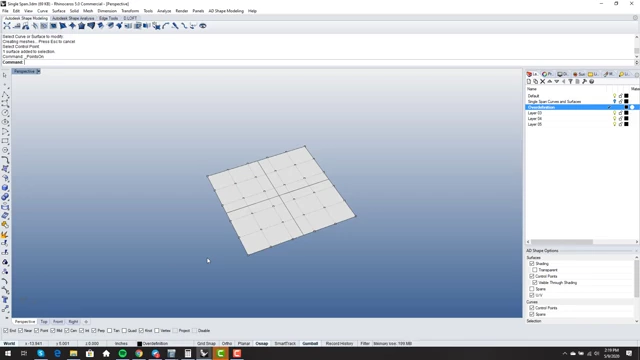Open the Surface menu
Image resolution: width=640 pixels, height=360 pixels.
[x=59, y=11]
